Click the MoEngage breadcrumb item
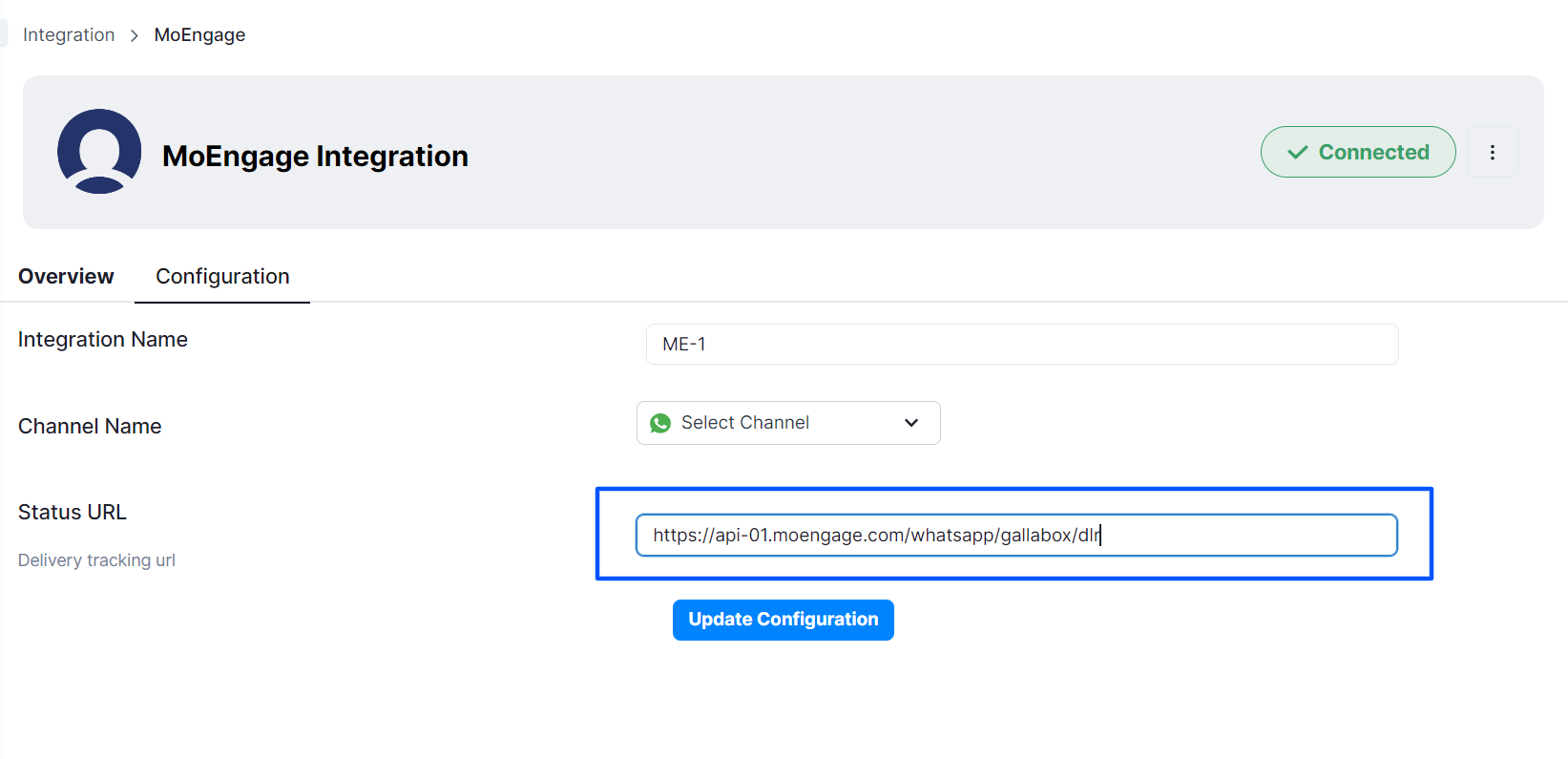This screenshot has width=1568, height=759. (199, 35)
